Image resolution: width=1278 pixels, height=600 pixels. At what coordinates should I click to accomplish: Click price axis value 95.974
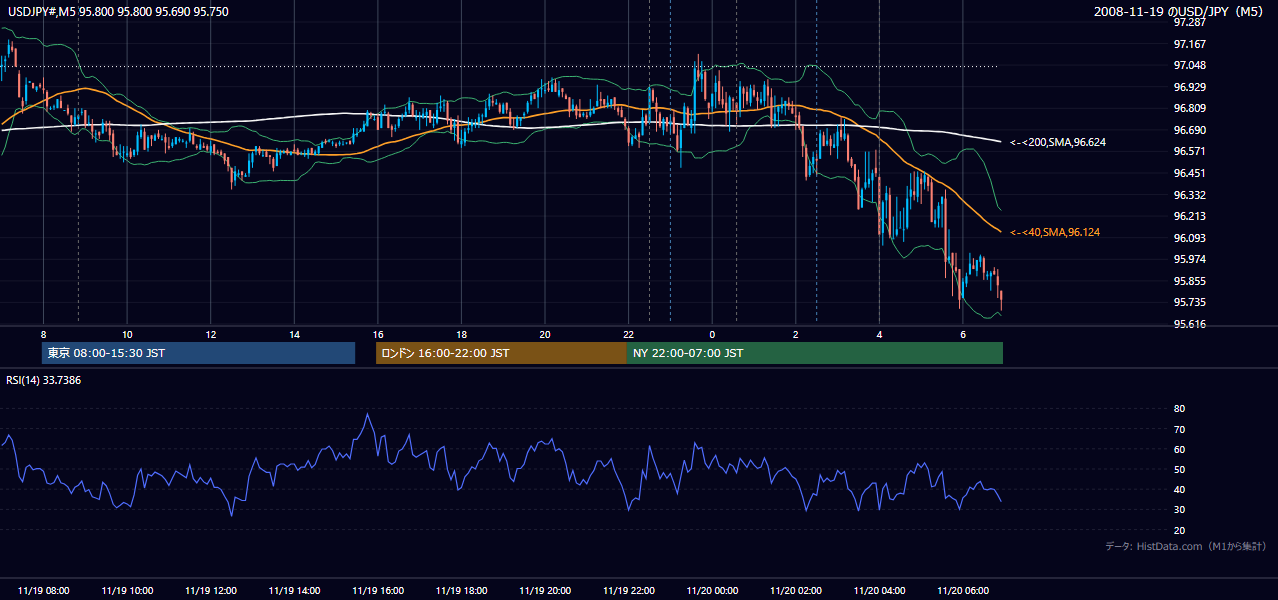[x=1189, y=259]
